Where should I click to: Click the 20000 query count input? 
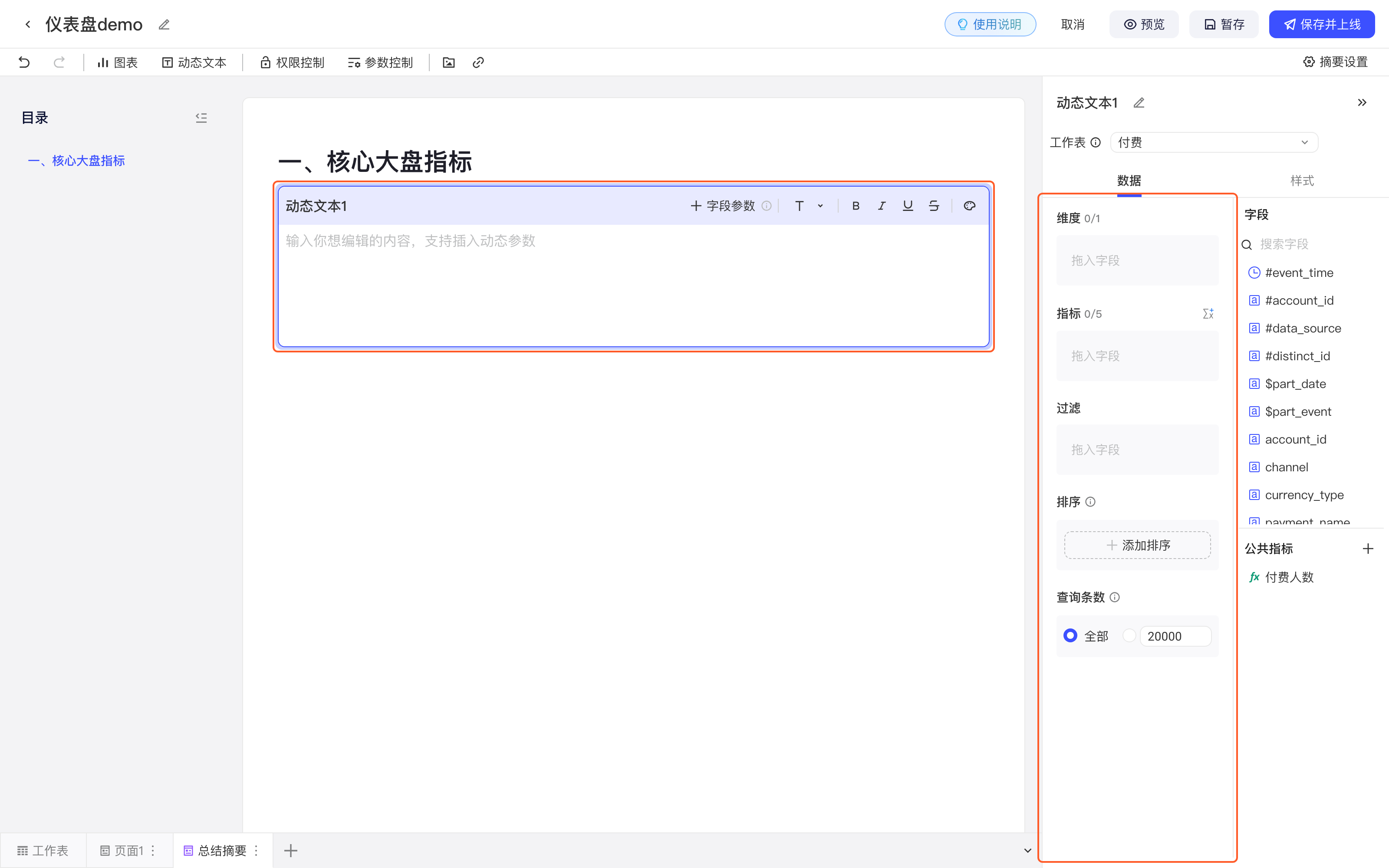tap(1175, 636)
